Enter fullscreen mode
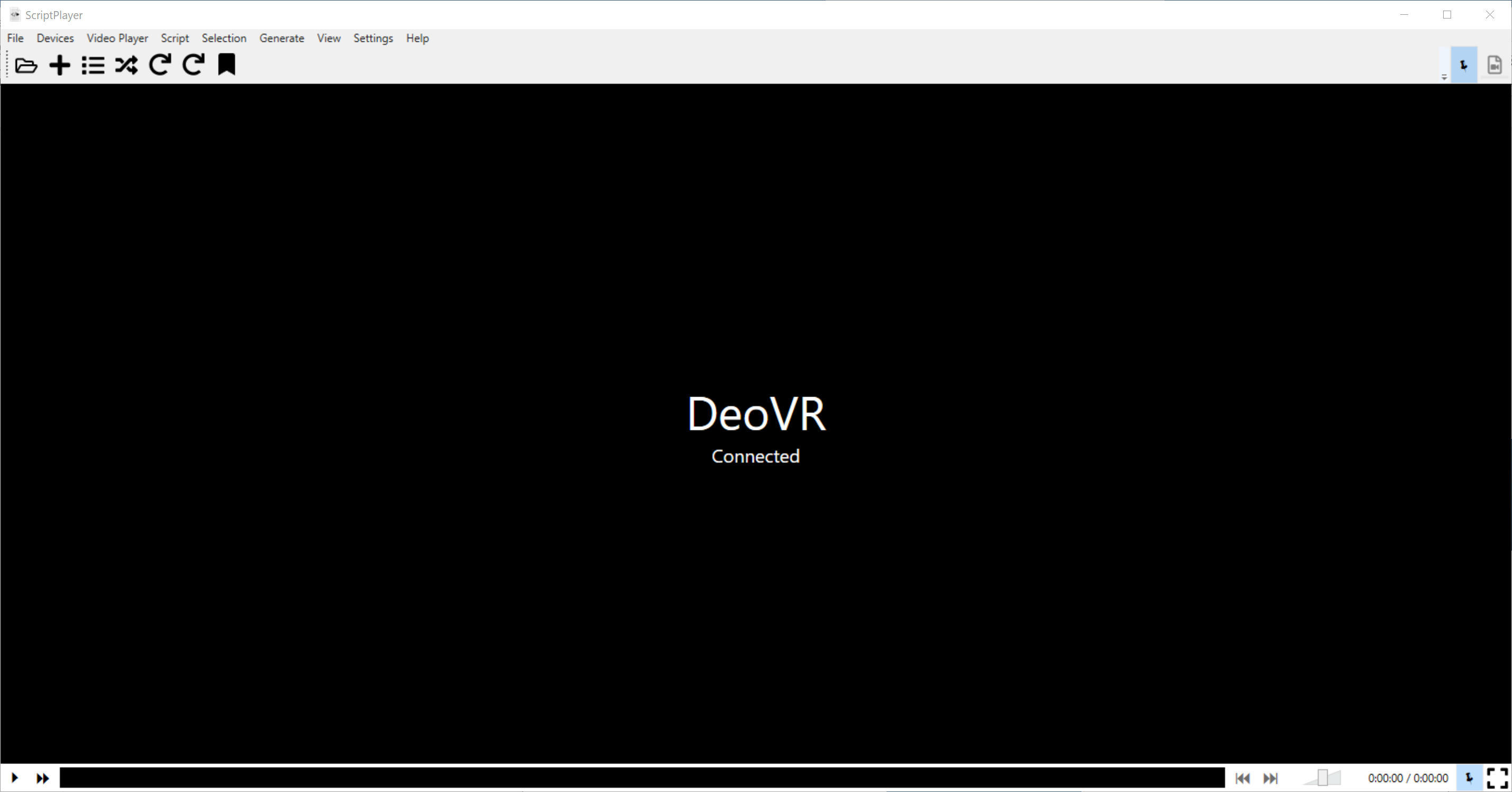The height and width of the screenshot is (792, 1512). [1497, 778]
